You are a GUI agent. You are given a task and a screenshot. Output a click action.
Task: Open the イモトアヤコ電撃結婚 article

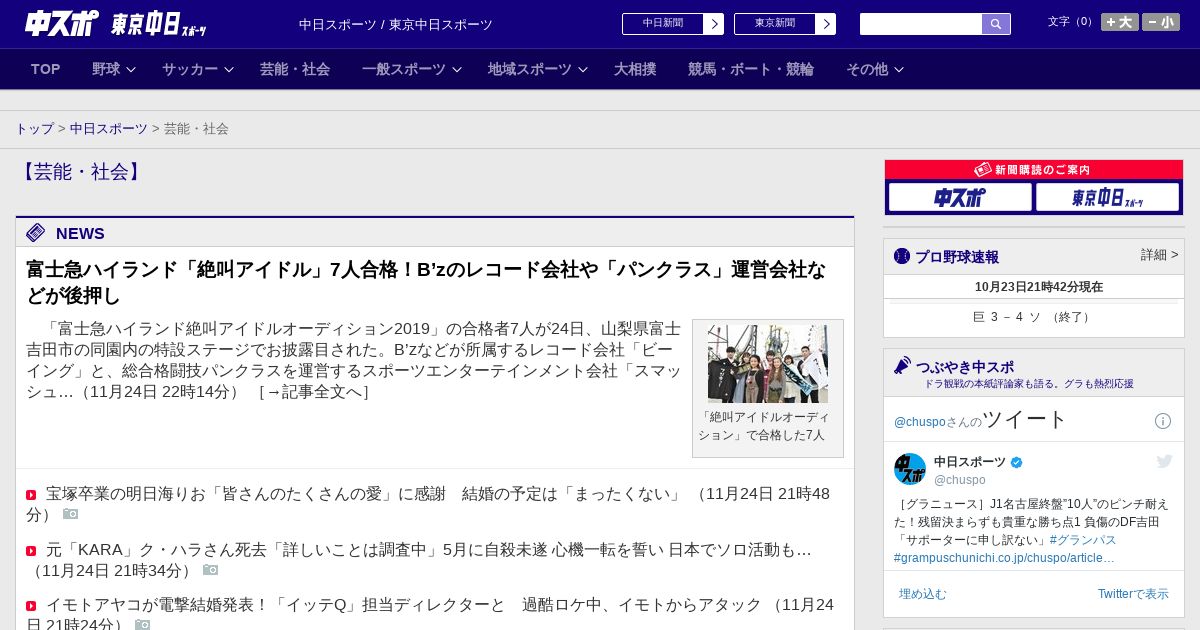click(x=430, y=615)
